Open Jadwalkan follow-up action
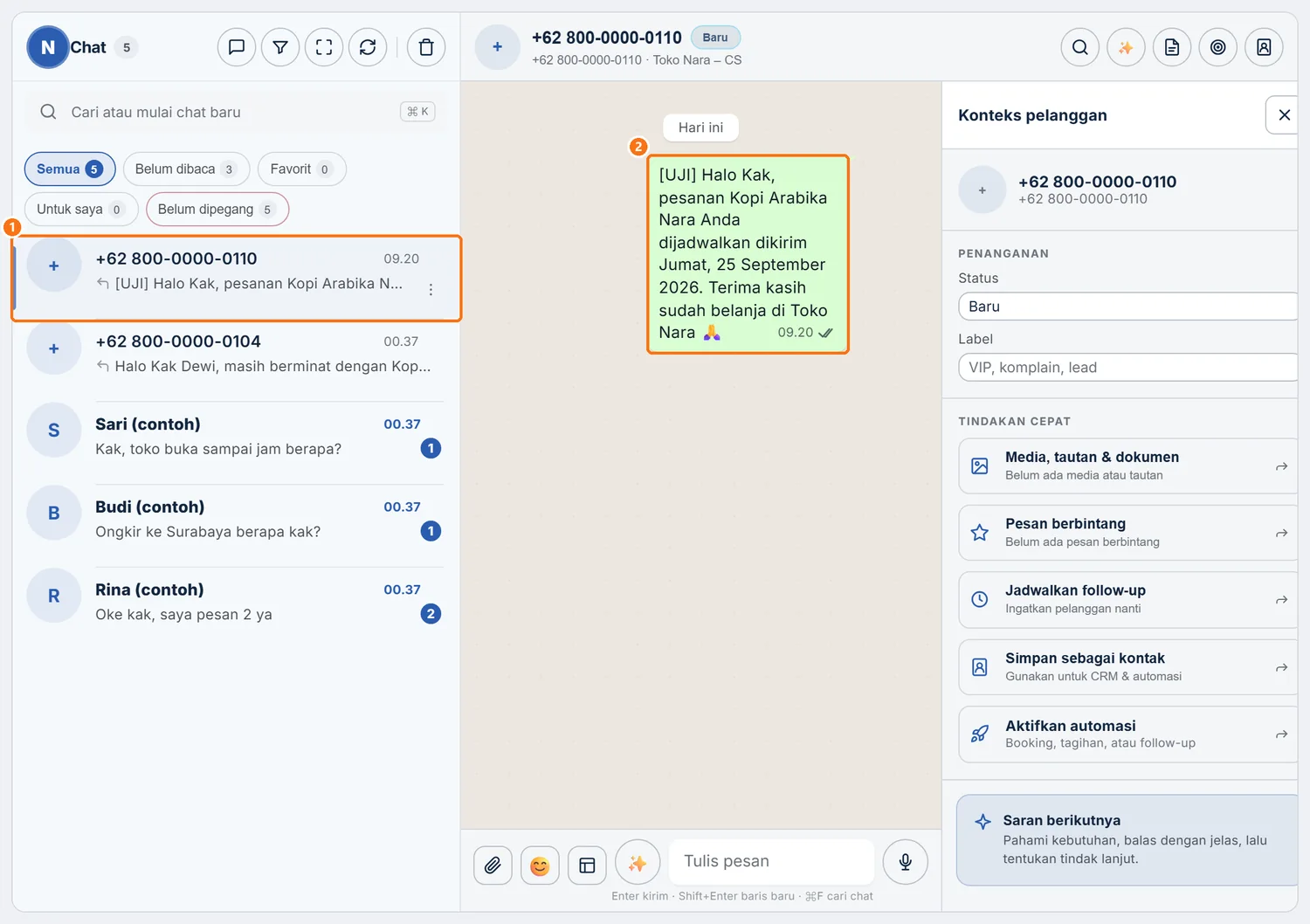Screen dimensions: 1310x924 1128,600
